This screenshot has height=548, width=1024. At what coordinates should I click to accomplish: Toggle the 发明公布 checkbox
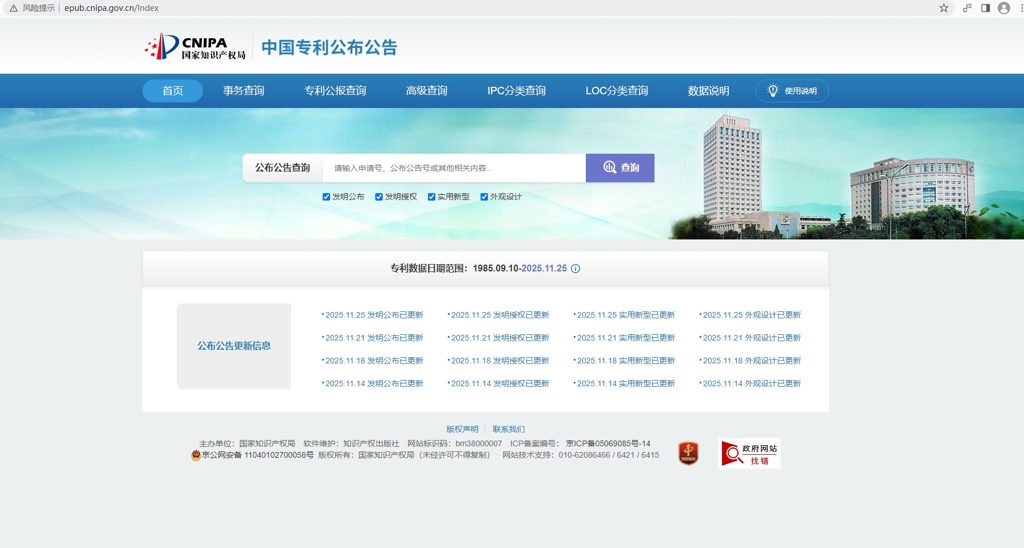point(326,197)
